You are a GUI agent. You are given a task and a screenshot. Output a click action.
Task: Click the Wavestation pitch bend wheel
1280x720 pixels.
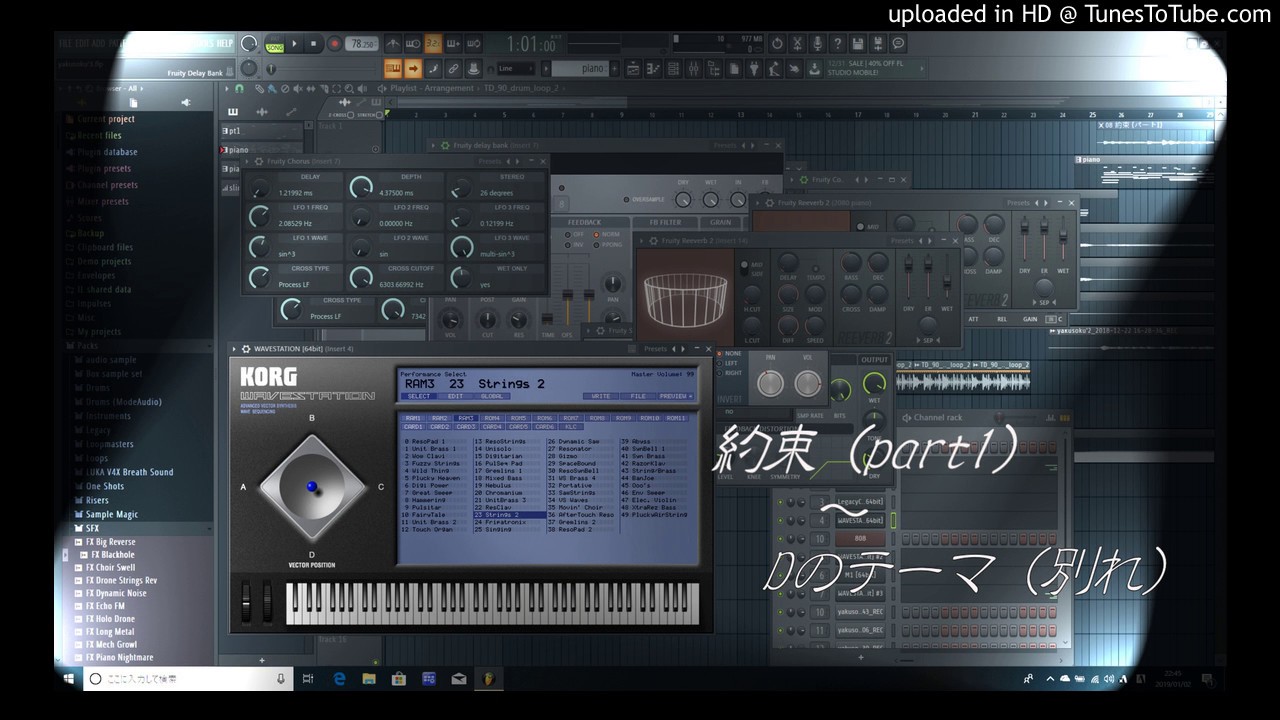click(247, 602)
